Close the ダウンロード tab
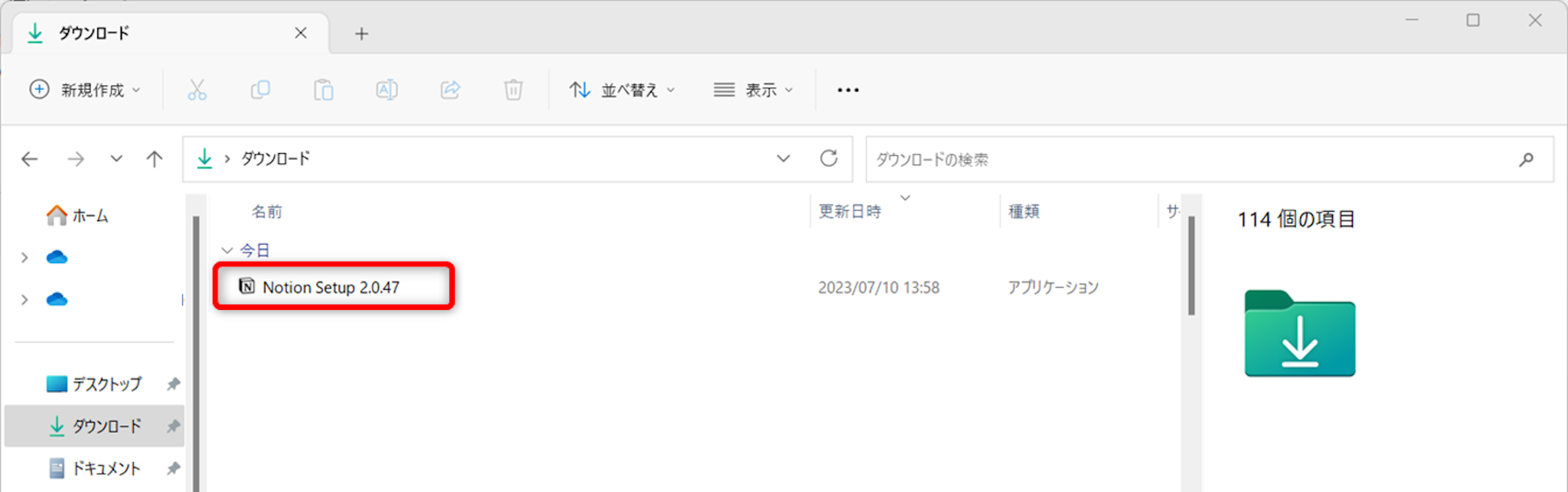Image resolution: width=1568 pixels, height=492 pixels. [x=301, y=33]
